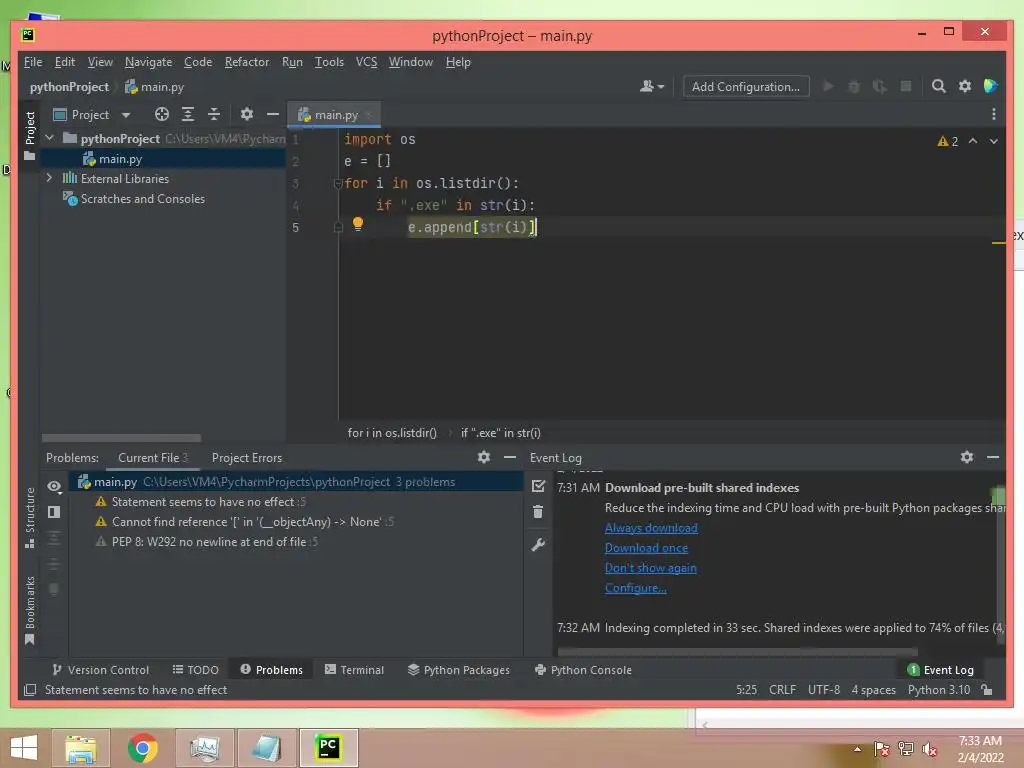
Task: Jump to previous highlighted error arrow
Action: pos(973,141)
